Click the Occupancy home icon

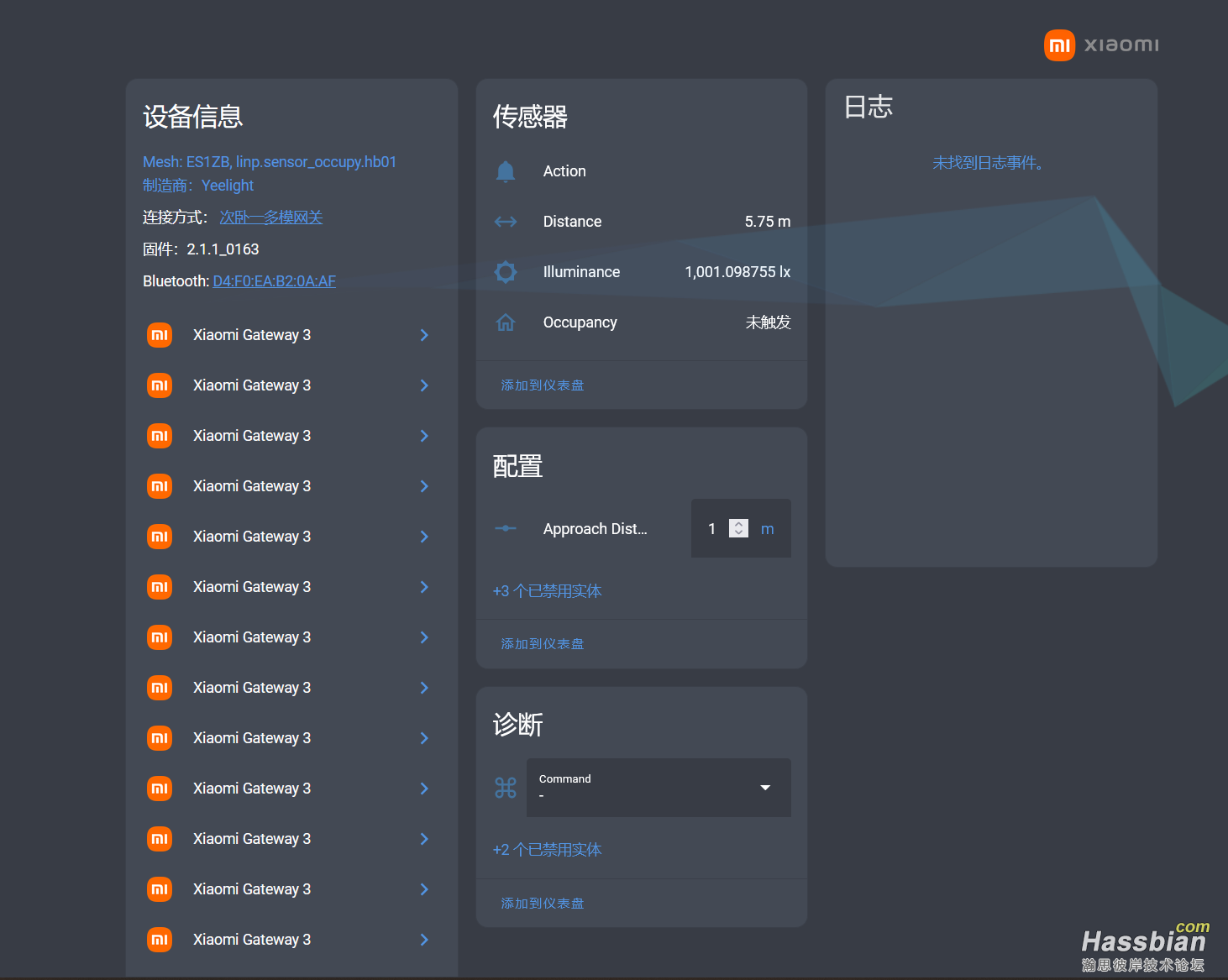coord(506,322)
